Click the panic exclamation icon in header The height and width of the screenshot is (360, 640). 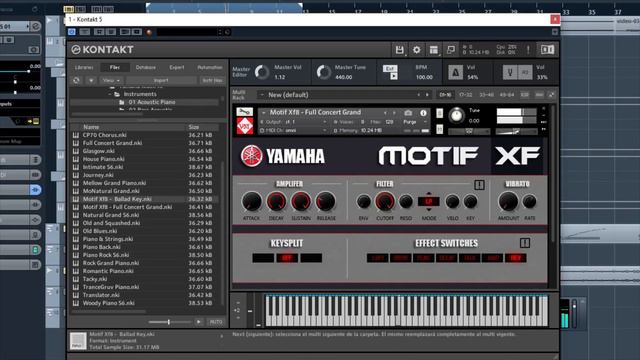(528, 50)
